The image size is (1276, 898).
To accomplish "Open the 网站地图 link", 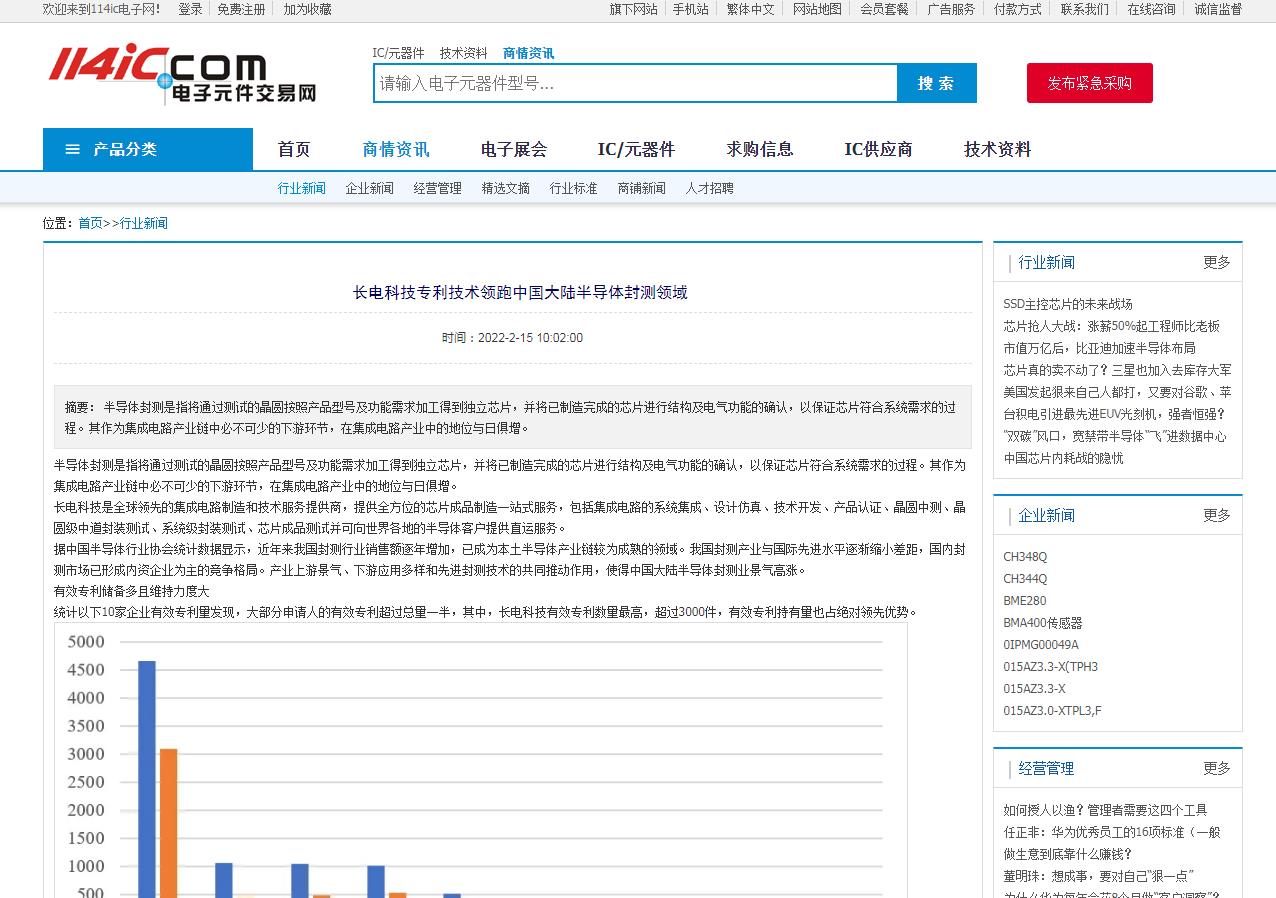I will [x=817, y=9].
